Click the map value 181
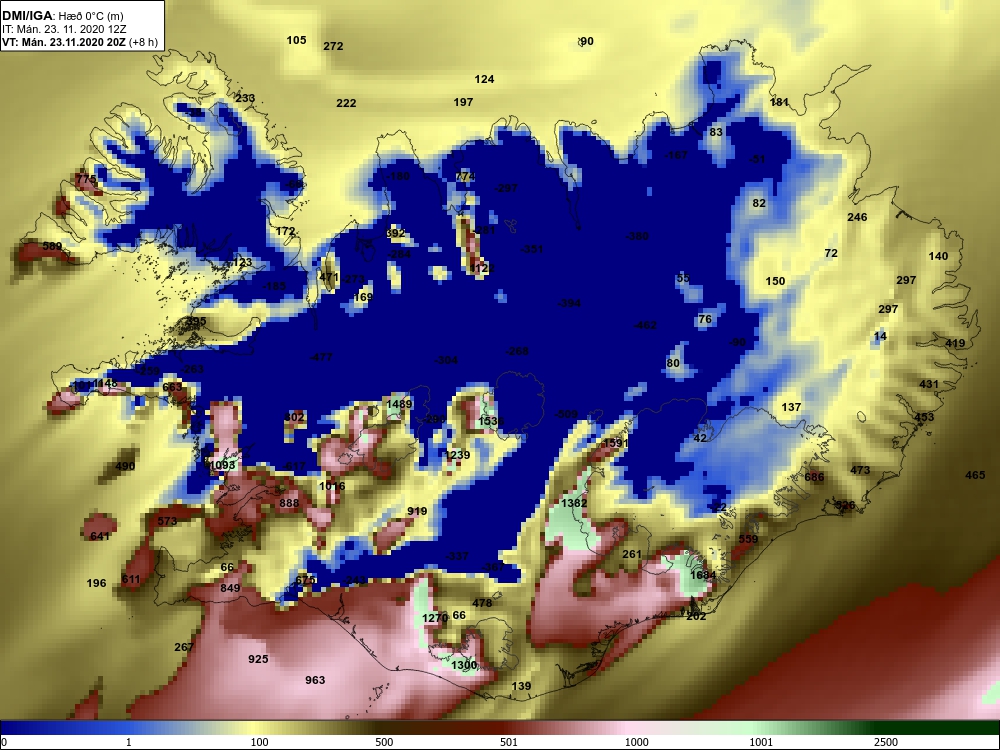This screenshot has width=1000, height=750. pos(779,102)
